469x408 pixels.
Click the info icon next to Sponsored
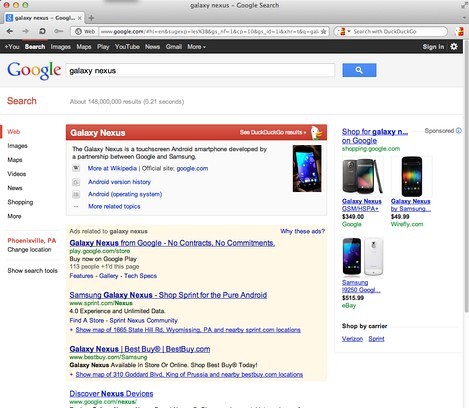point(459,131)
